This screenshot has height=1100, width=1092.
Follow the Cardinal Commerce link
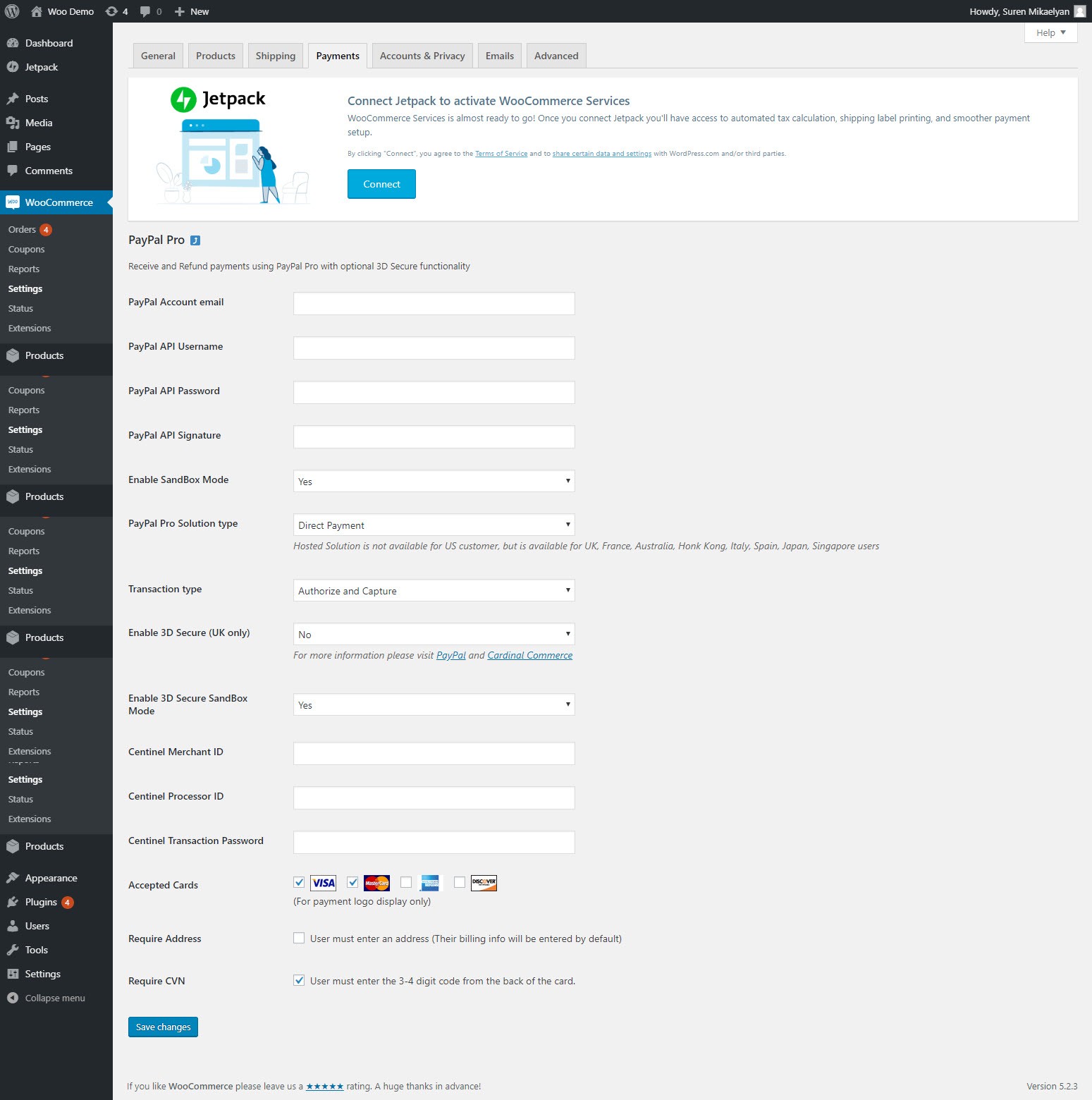530,655
